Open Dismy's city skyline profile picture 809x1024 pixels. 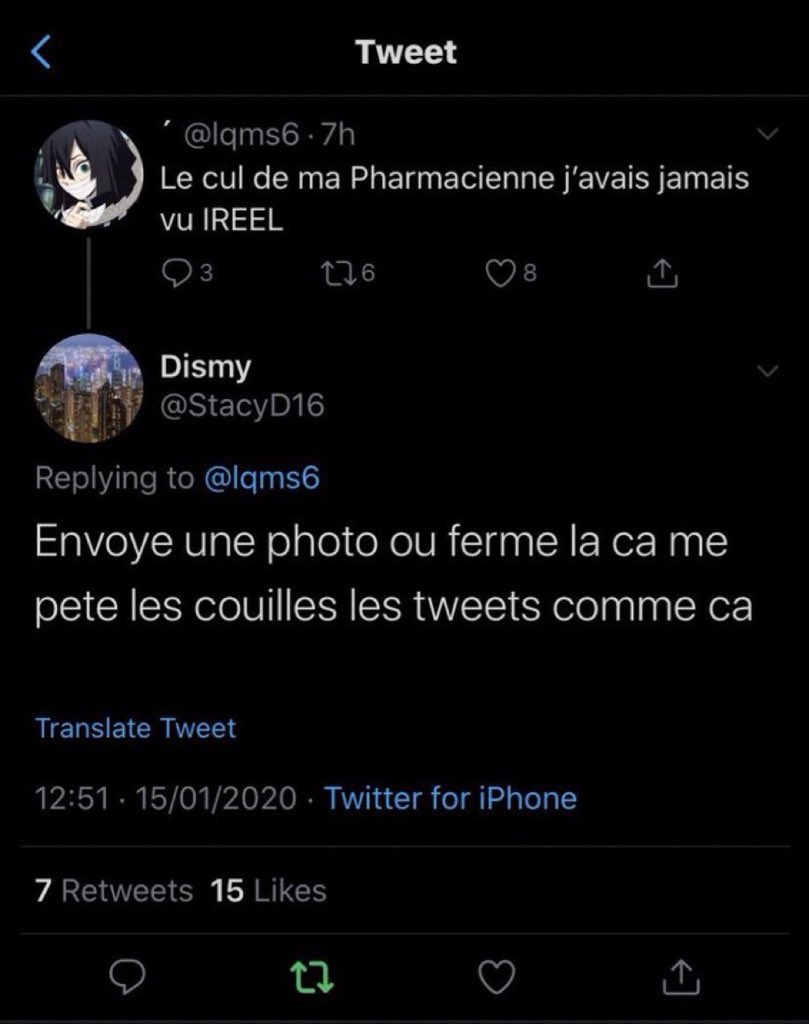[x=88, y=388]
